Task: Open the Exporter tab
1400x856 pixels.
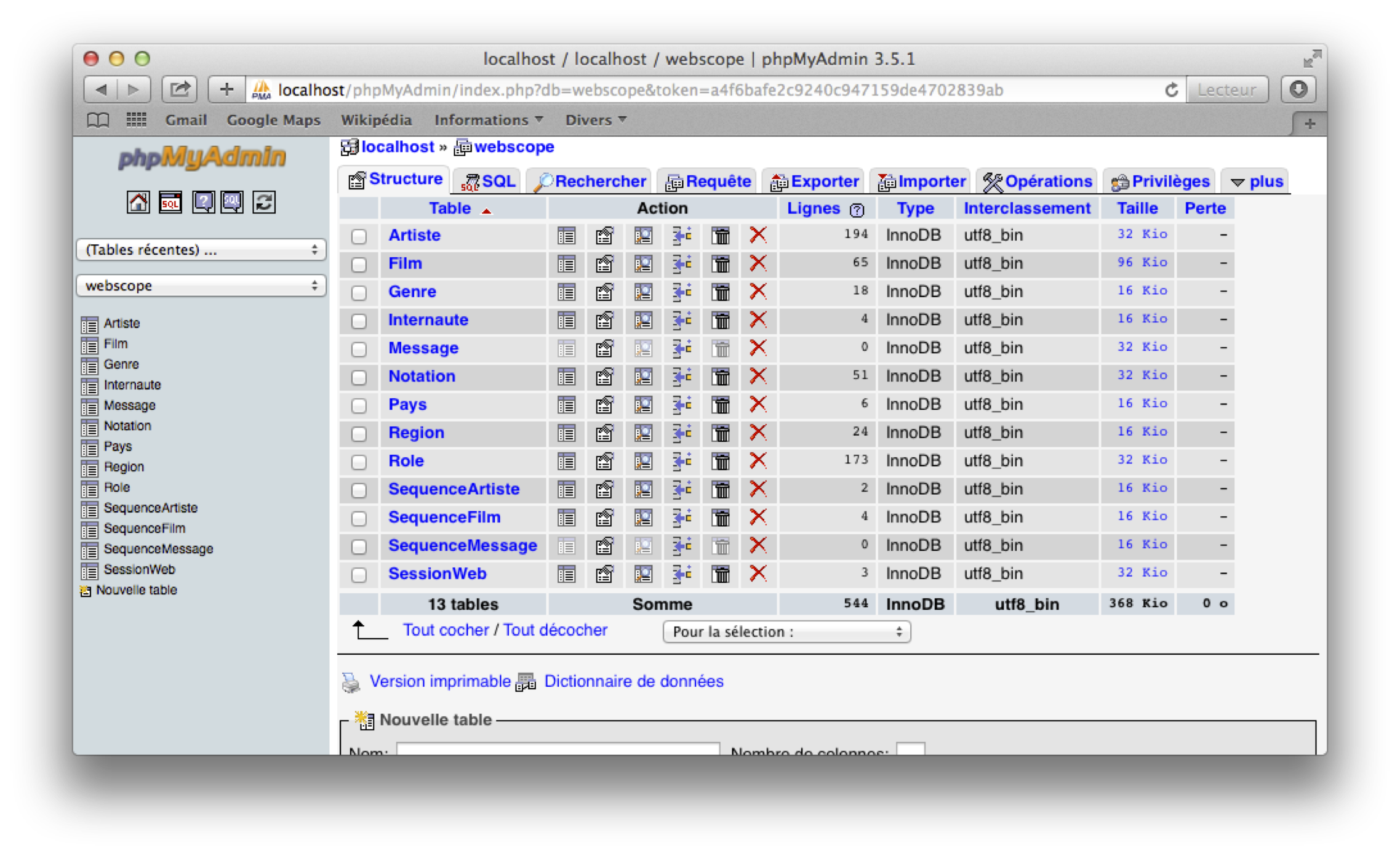Action: [x=814, y=182]
